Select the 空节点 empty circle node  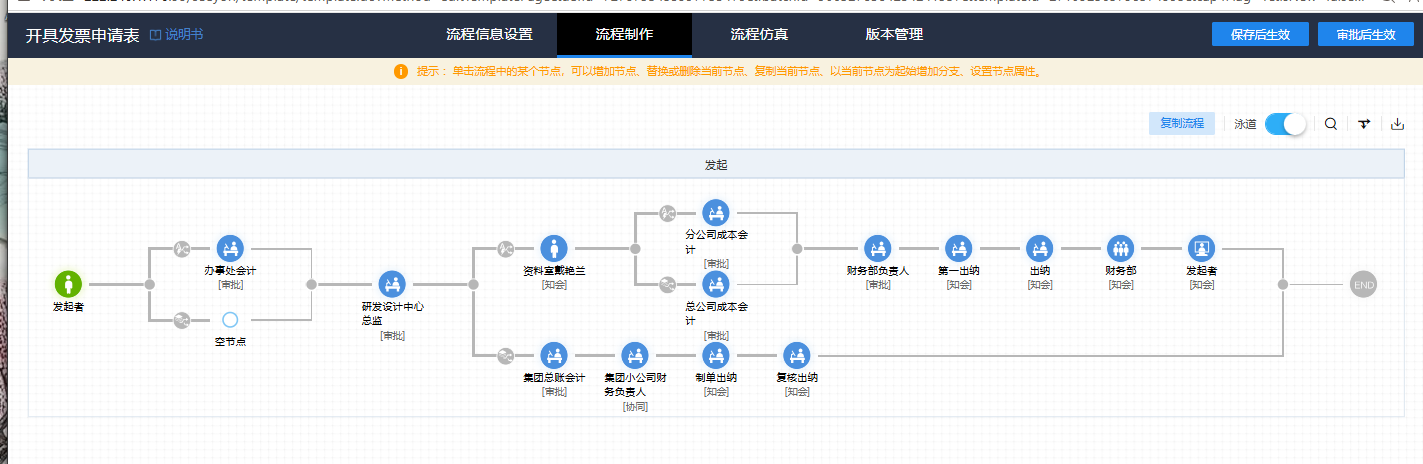point(230,320)
